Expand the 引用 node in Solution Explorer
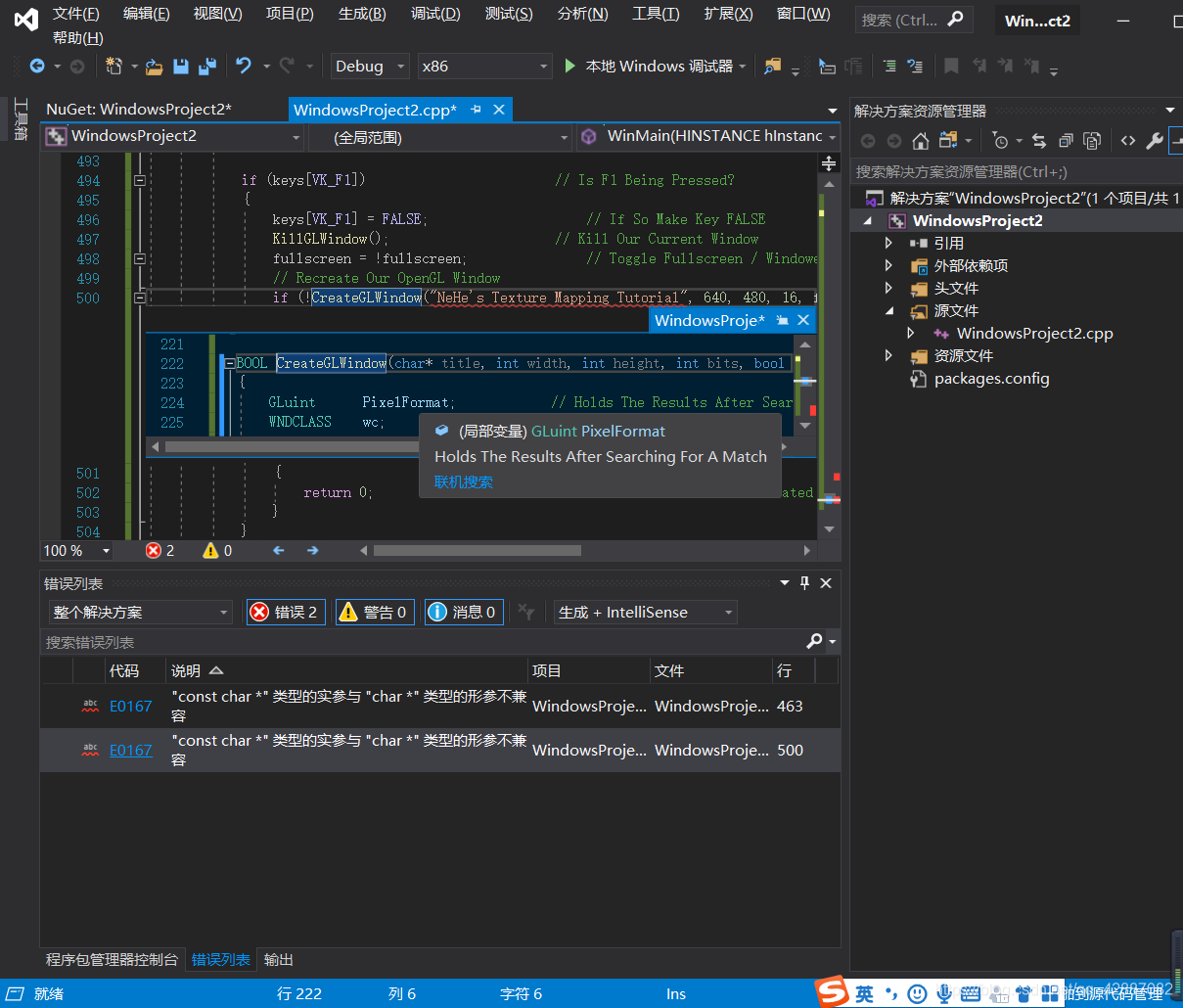The image size is (1183, 1008). (888, 243)
